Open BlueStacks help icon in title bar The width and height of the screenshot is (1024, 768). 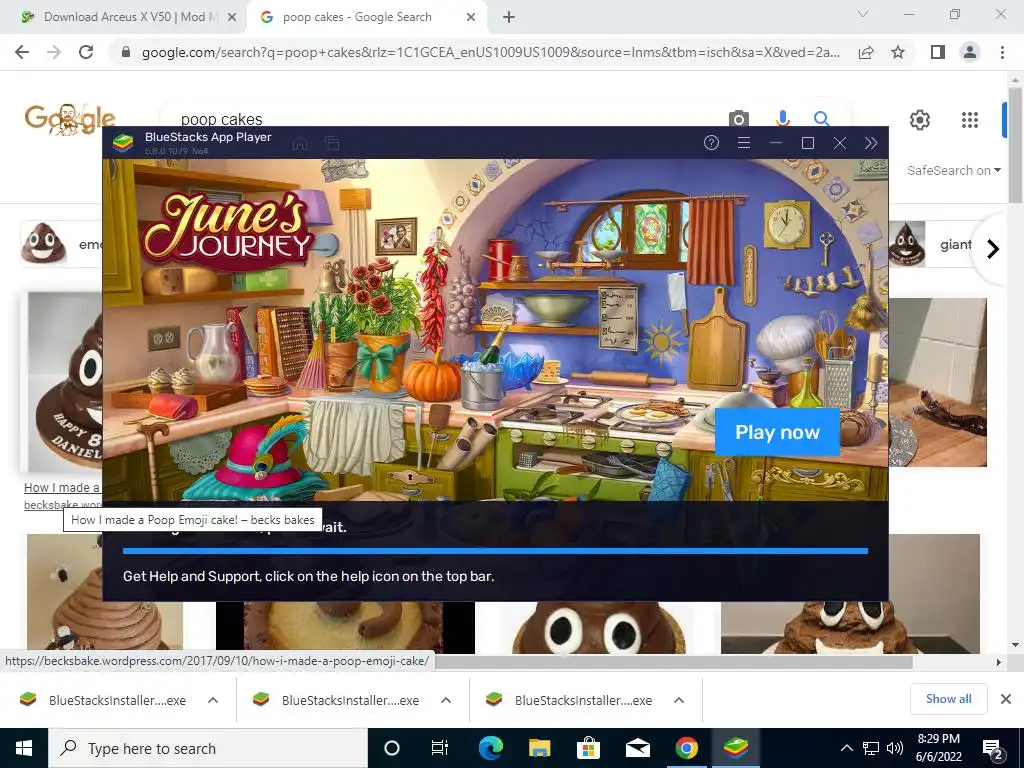[711, 143]
